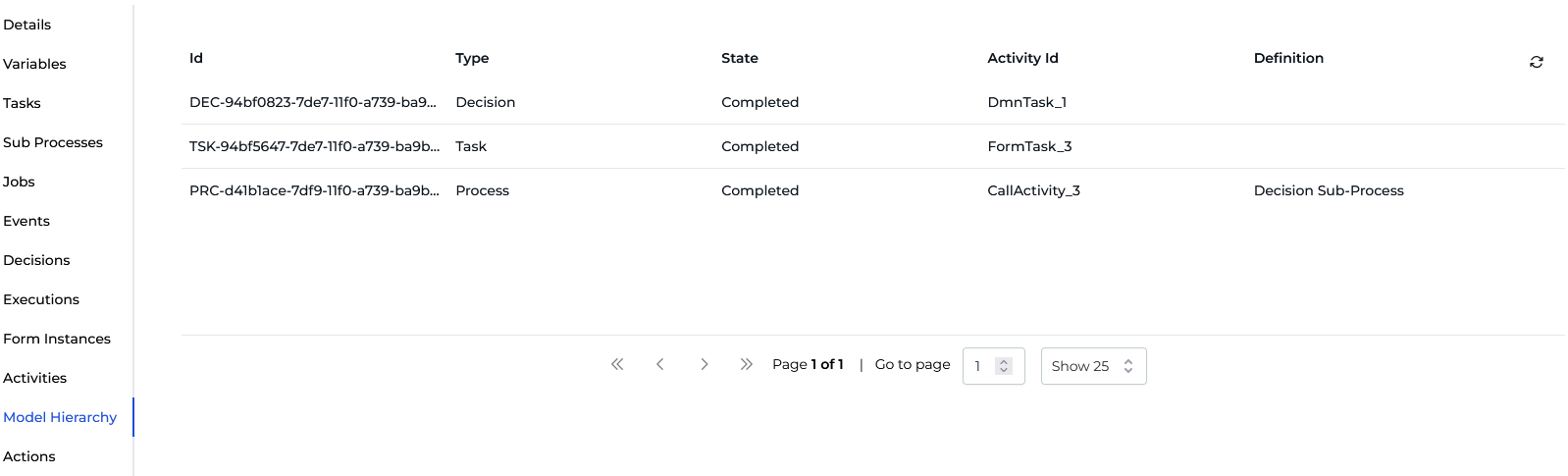The width and height of the screenshot is (1568, 476).
Task: Switch to the Variables tab
Action: coord(35,64)
